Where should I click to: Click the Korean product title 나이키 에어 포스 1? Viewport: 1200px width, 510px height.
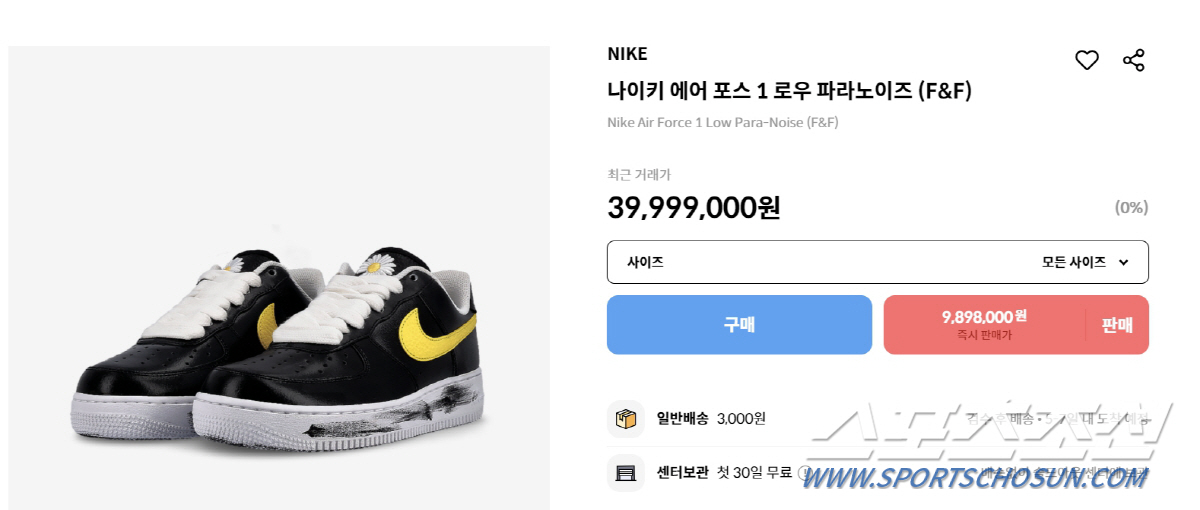click(x=789, y=91)
